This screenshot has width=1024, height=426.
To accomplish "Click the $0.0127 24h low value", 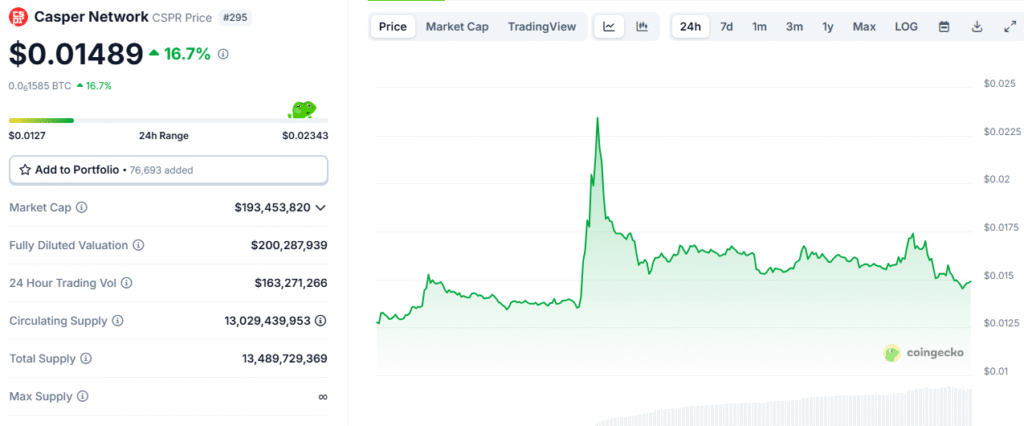I will (x=27, y=136).
